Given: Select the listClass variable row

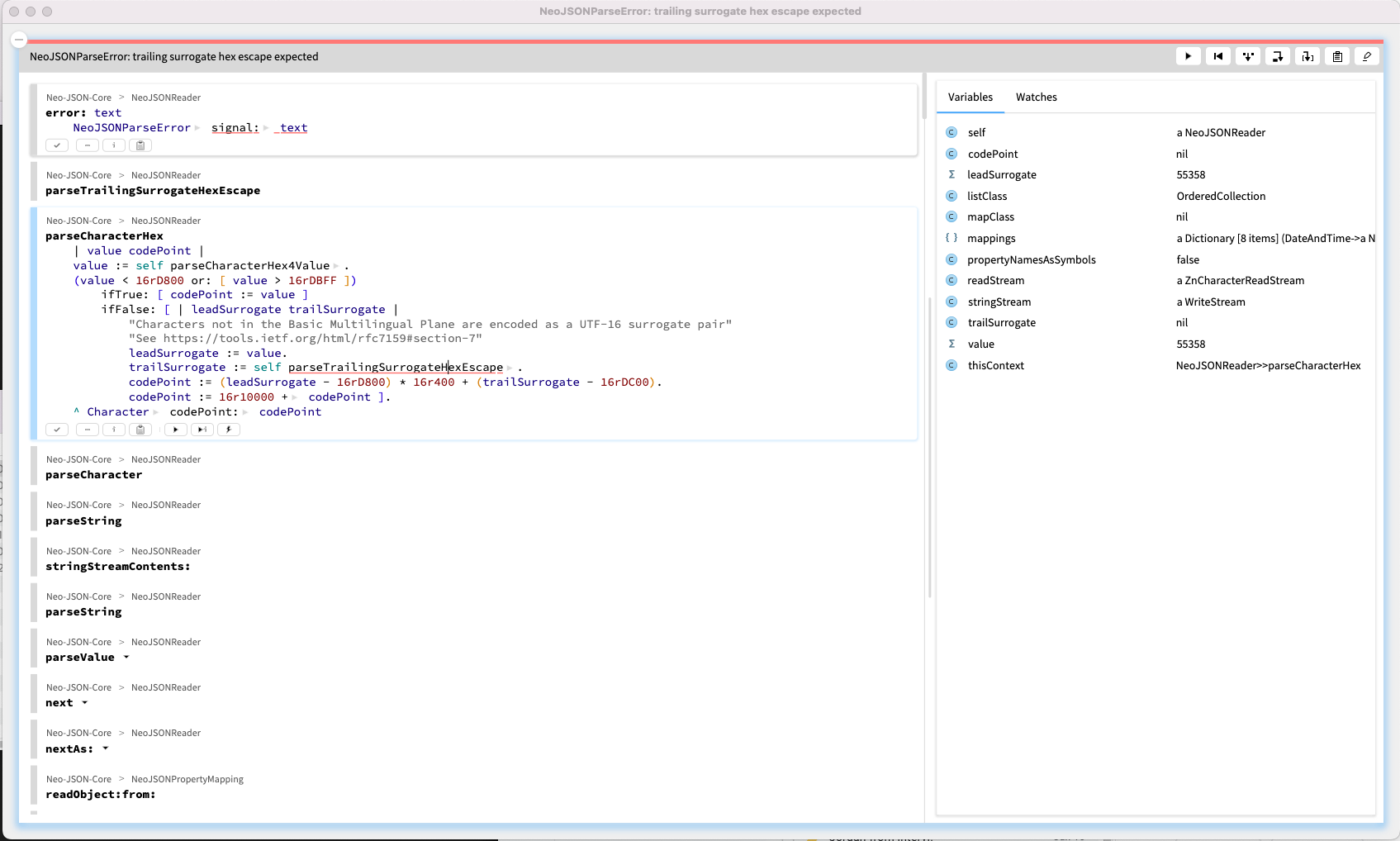Looking at the screenshot, I should pos(1156,196).
